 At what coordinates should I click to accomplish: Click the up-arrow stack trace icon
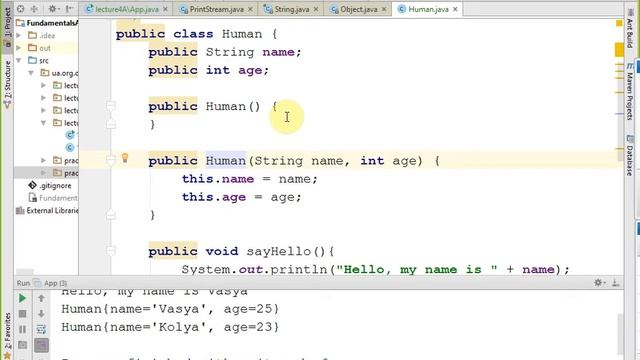(41, 298)
